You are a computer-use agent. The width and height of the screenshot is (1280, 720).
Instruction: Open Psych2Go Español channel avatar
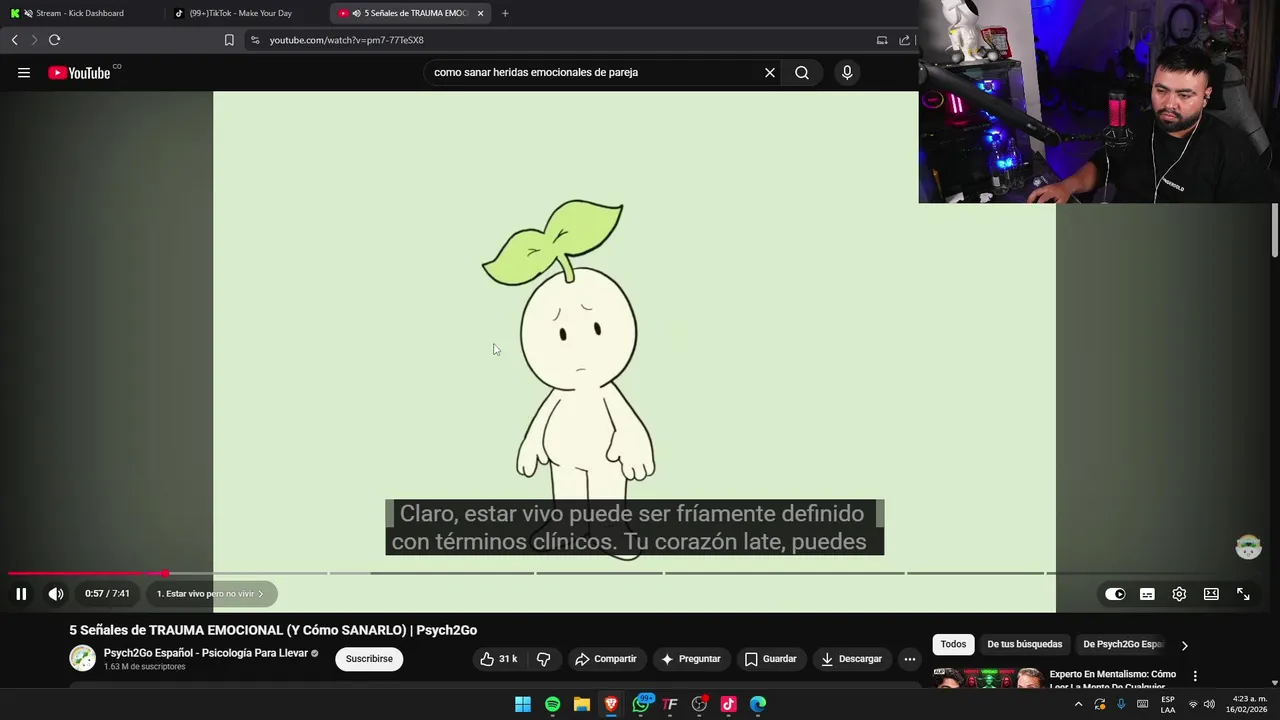click(x=82, y=658)
